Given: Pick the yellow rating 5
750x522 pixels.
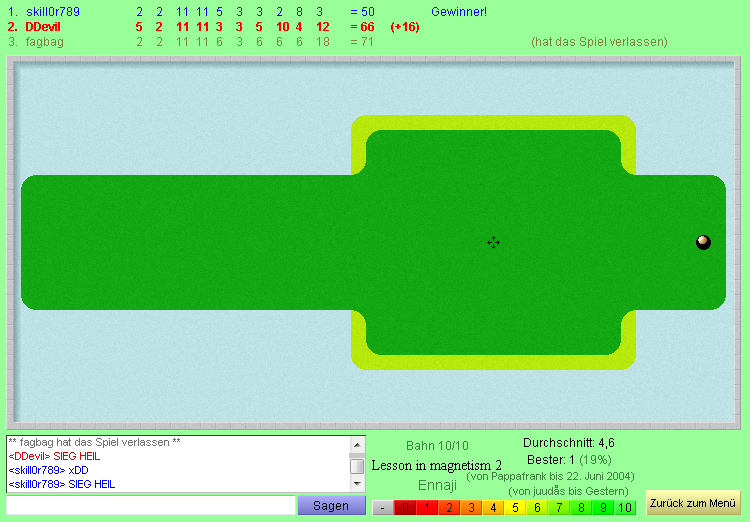Looking at the screenshot, I should pos(515,508).
